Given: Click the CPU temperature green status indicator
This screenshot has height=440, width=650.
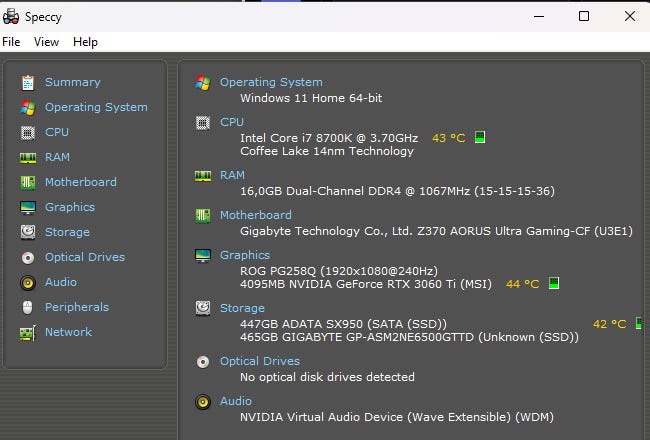Looking at the screenshot, I should pyautogui.click(x=480, y=137).
